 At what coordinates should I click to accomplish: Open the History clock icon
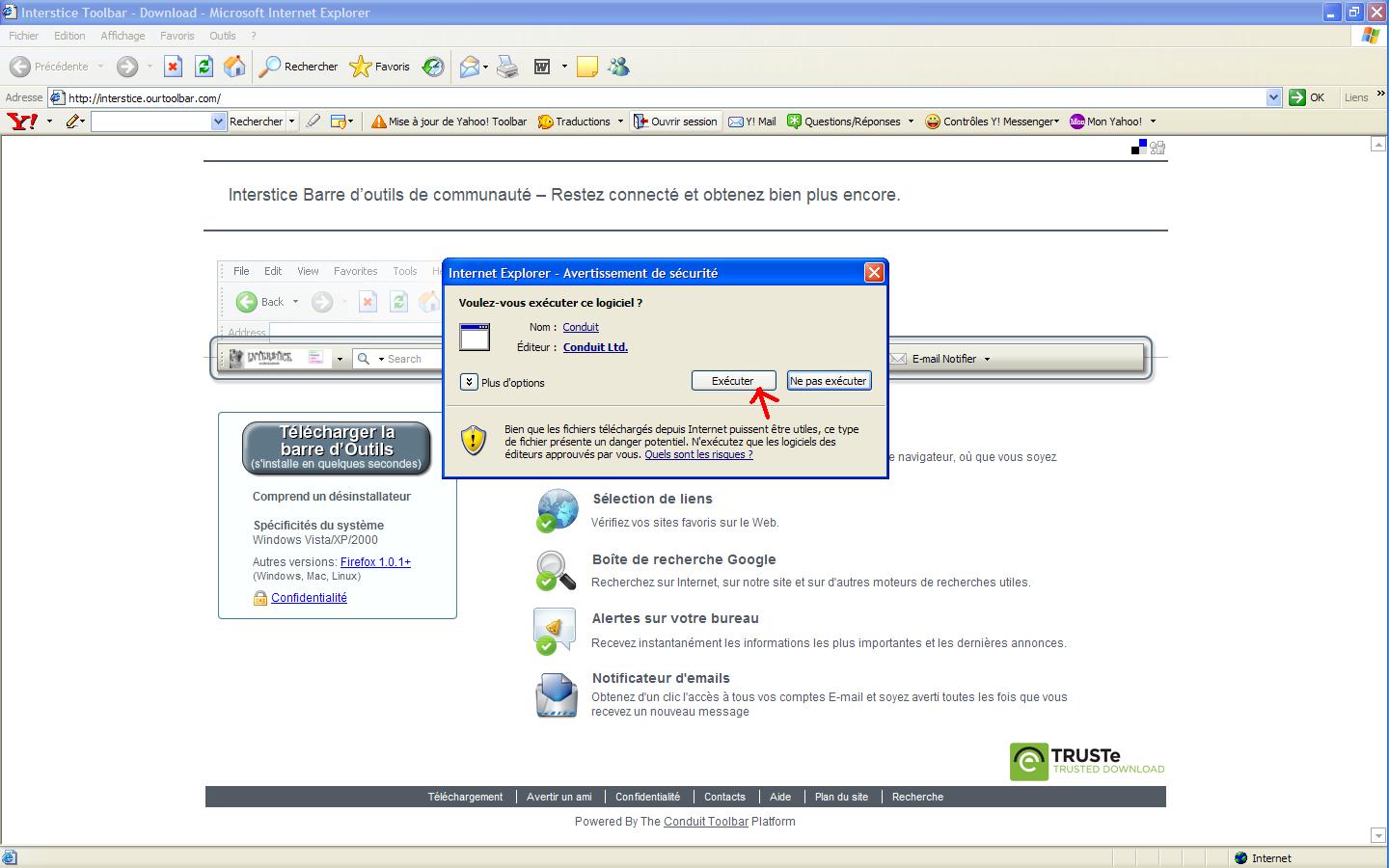click(433, 67)
